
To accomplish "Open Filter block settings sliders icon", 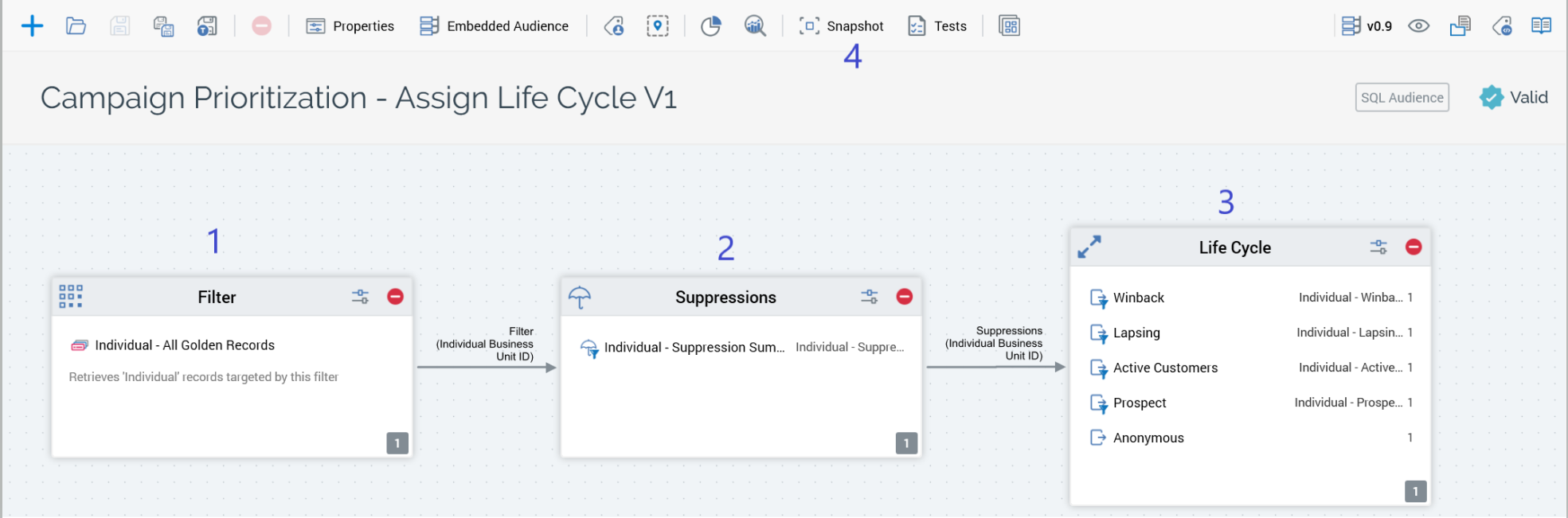I will [360, 297].
